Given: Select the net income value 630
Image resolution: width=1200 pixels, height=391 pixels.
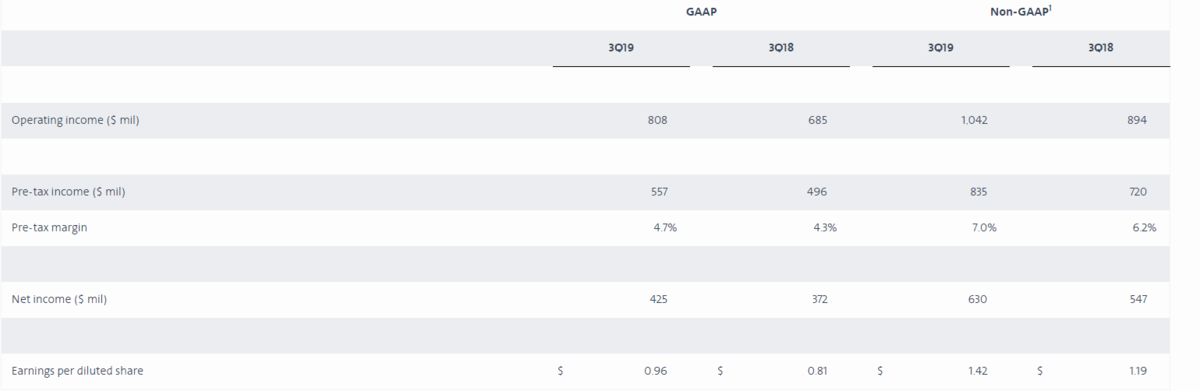Looking at the screenshot, I should tap(977, 299).
